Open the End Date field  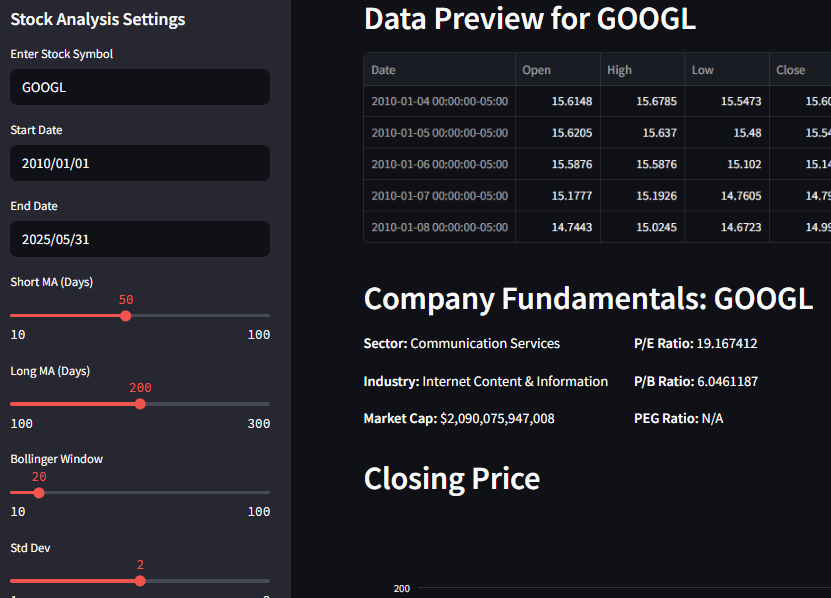140,239
